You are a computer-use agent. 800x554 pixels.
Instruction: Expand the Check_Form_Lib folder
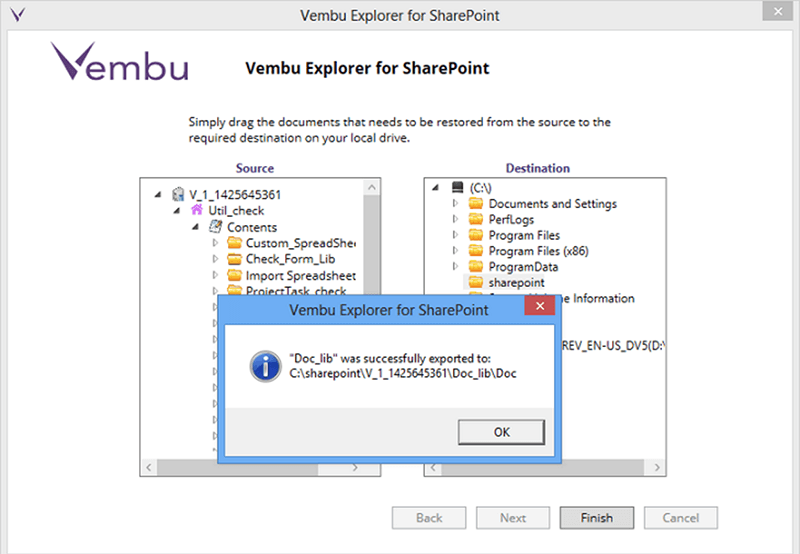pos(215,259)
